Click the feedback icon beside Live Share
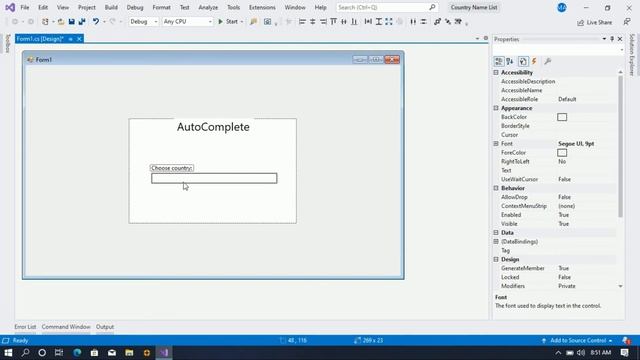Screen dimensions: 640x360 tap(627, 22)
